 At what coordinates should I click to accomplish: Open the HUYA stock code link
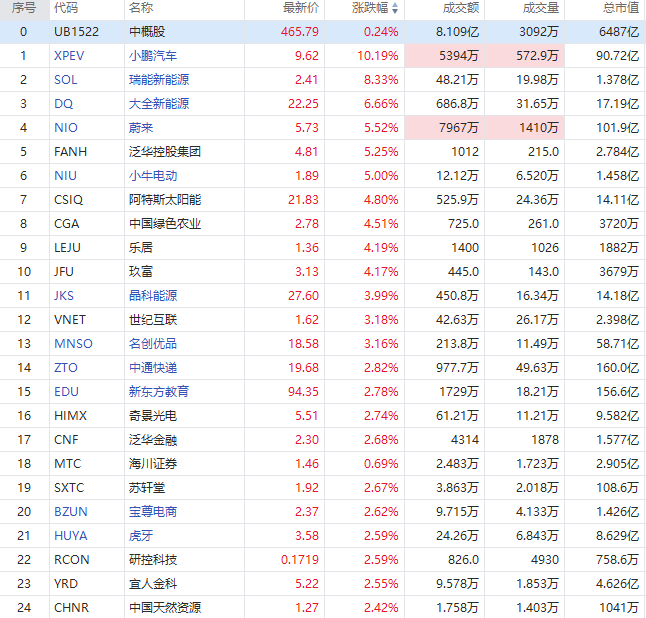[x=70, y=536]
